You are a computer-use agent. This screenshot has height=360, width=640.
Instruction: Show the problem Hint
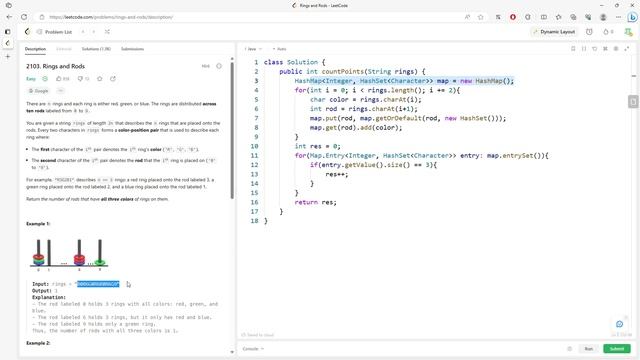[206, 66]
